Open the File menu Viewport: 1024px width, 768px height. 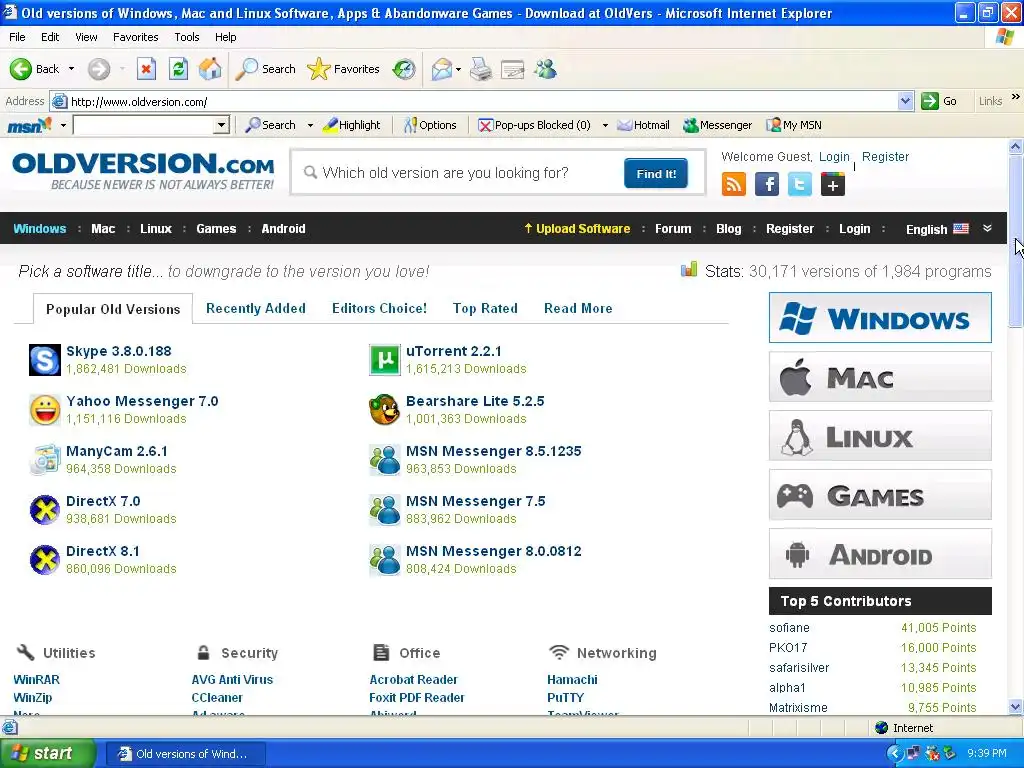(17, 37)
